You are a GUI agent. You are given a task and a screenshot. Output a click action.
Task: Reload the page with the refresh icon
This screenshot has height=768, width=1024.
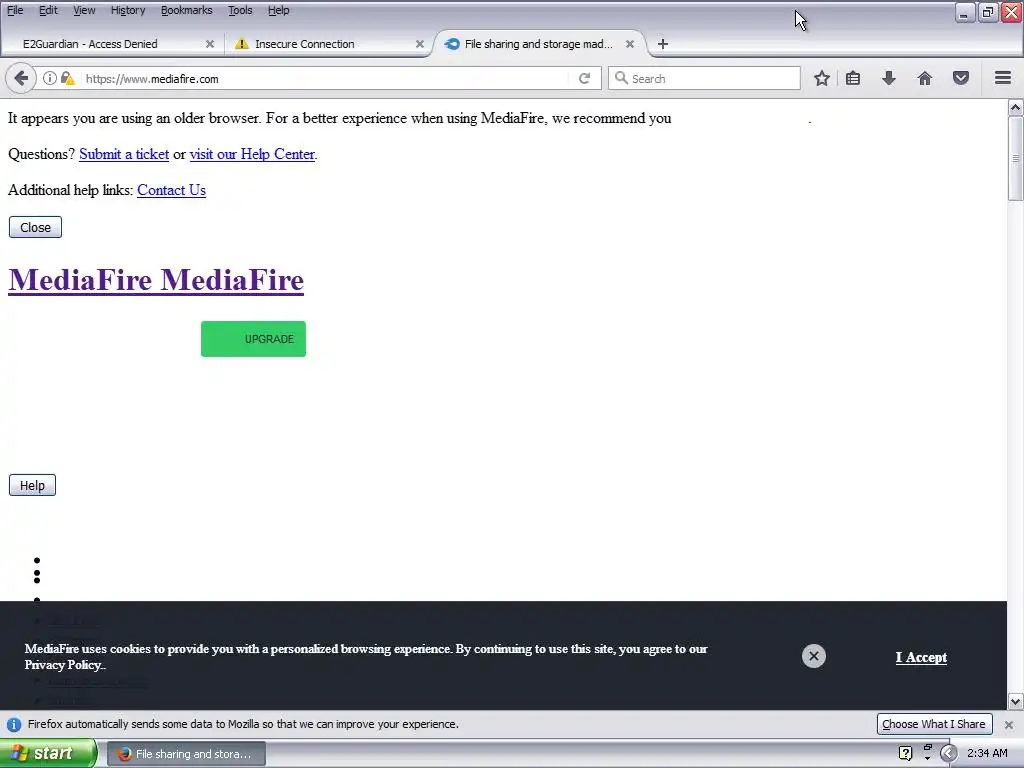584,78
